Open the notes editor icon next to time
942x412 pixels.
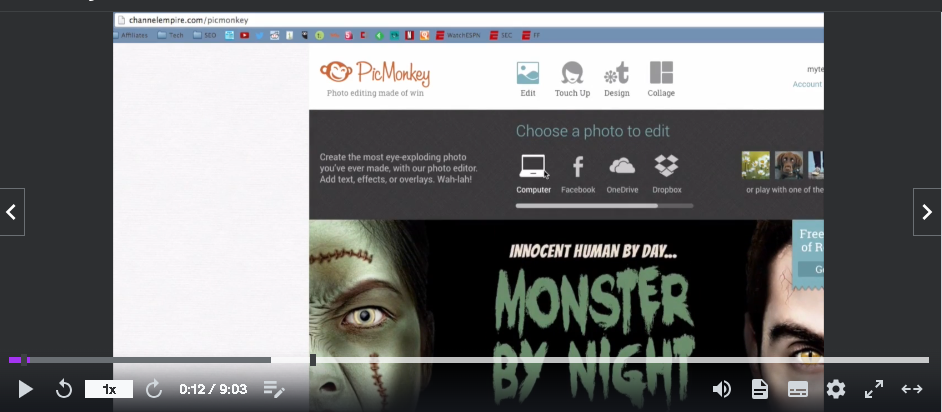pos(274,389)
